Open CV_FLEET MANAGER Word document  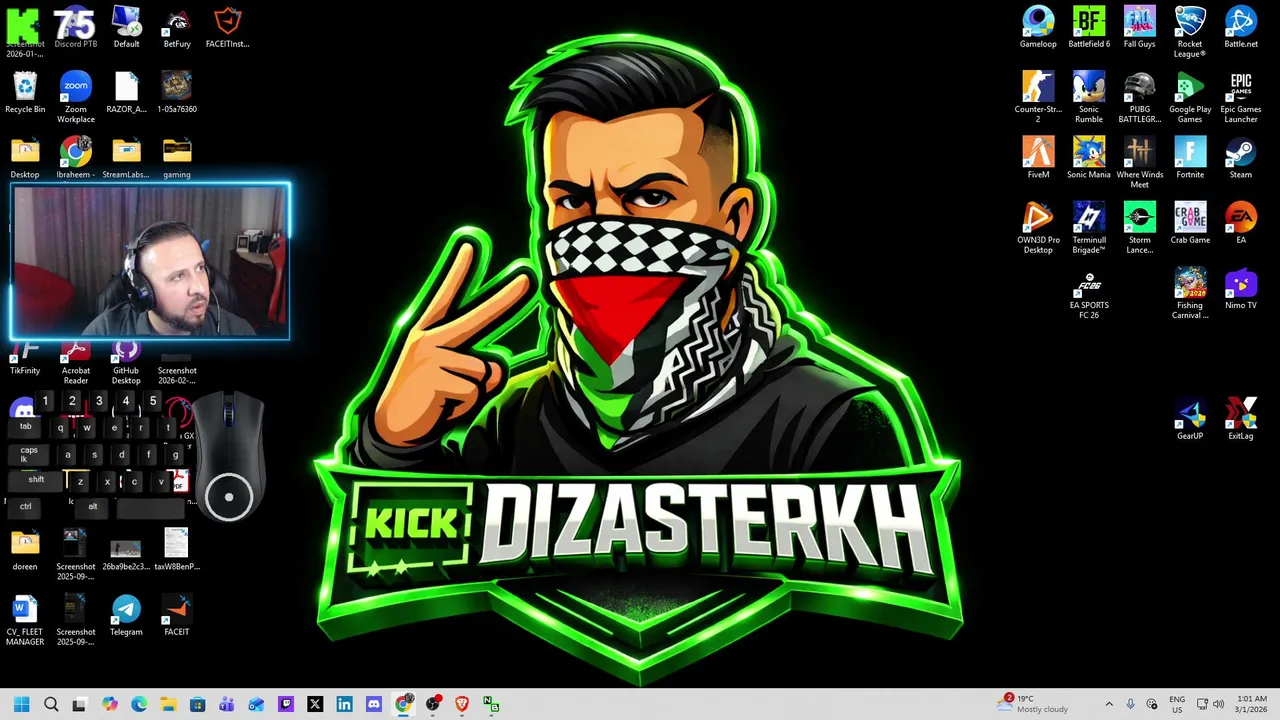tap(25, 620)
